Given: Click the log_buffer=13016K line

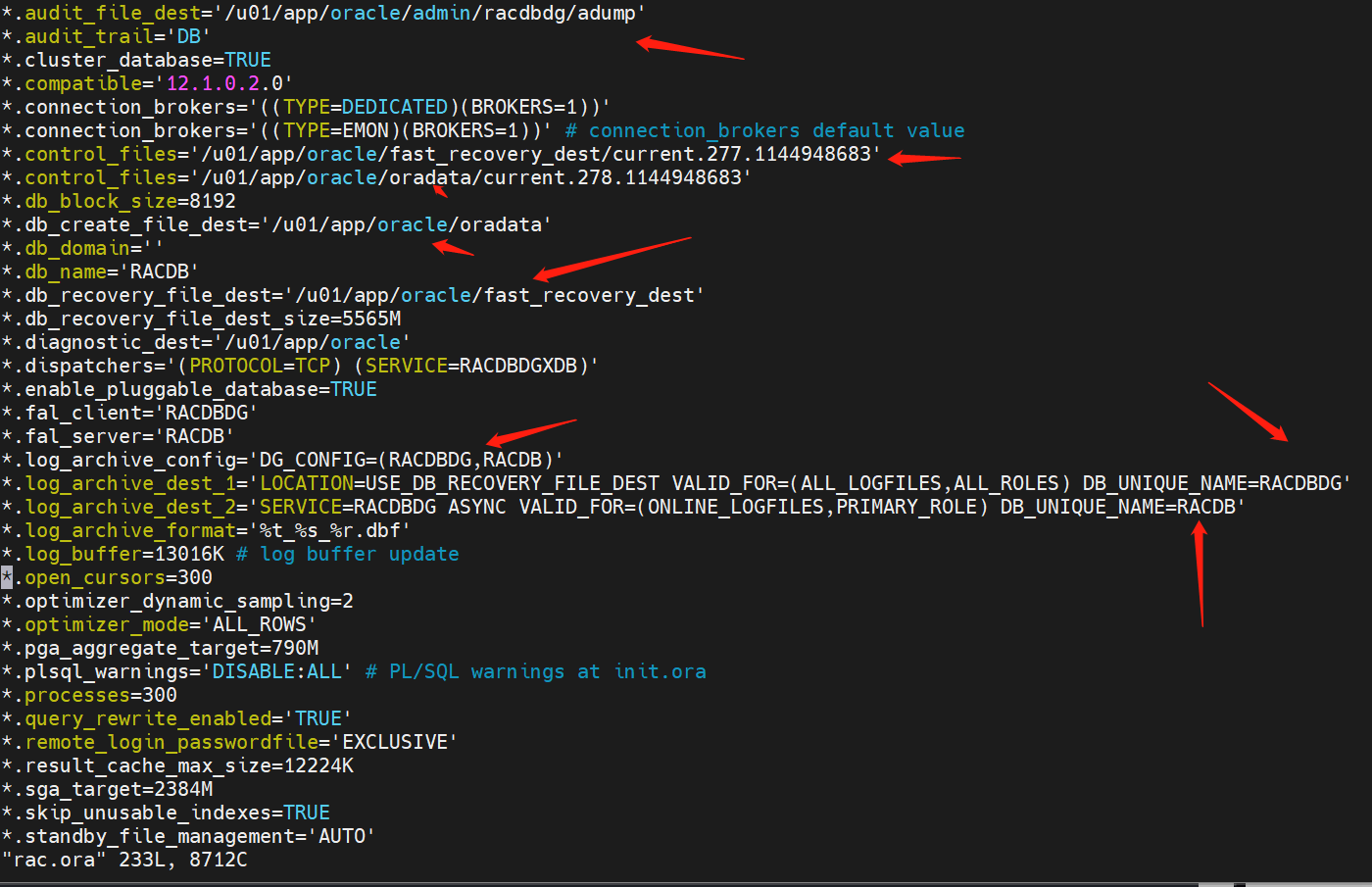Looking at the screenshot, I should click(x=230, y=554).
